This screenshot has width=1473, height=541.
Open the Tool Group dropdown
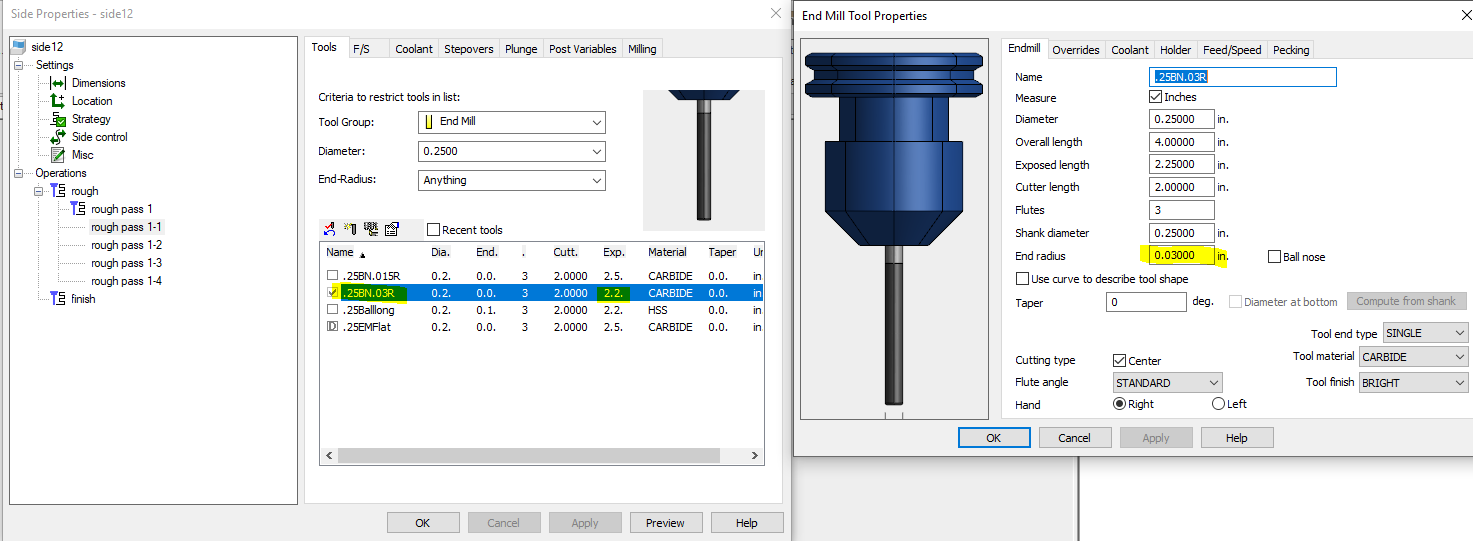point(512,122)
